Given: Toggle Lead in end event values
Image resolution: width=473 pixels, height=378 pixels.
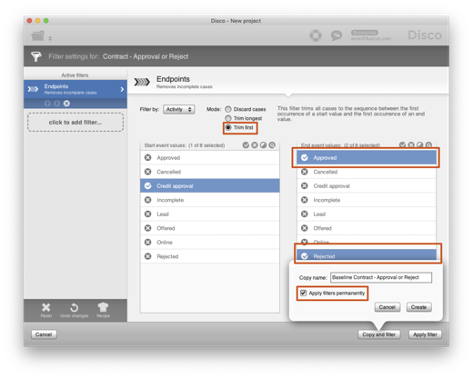Looking at the screenshot, I should (366, 214).
